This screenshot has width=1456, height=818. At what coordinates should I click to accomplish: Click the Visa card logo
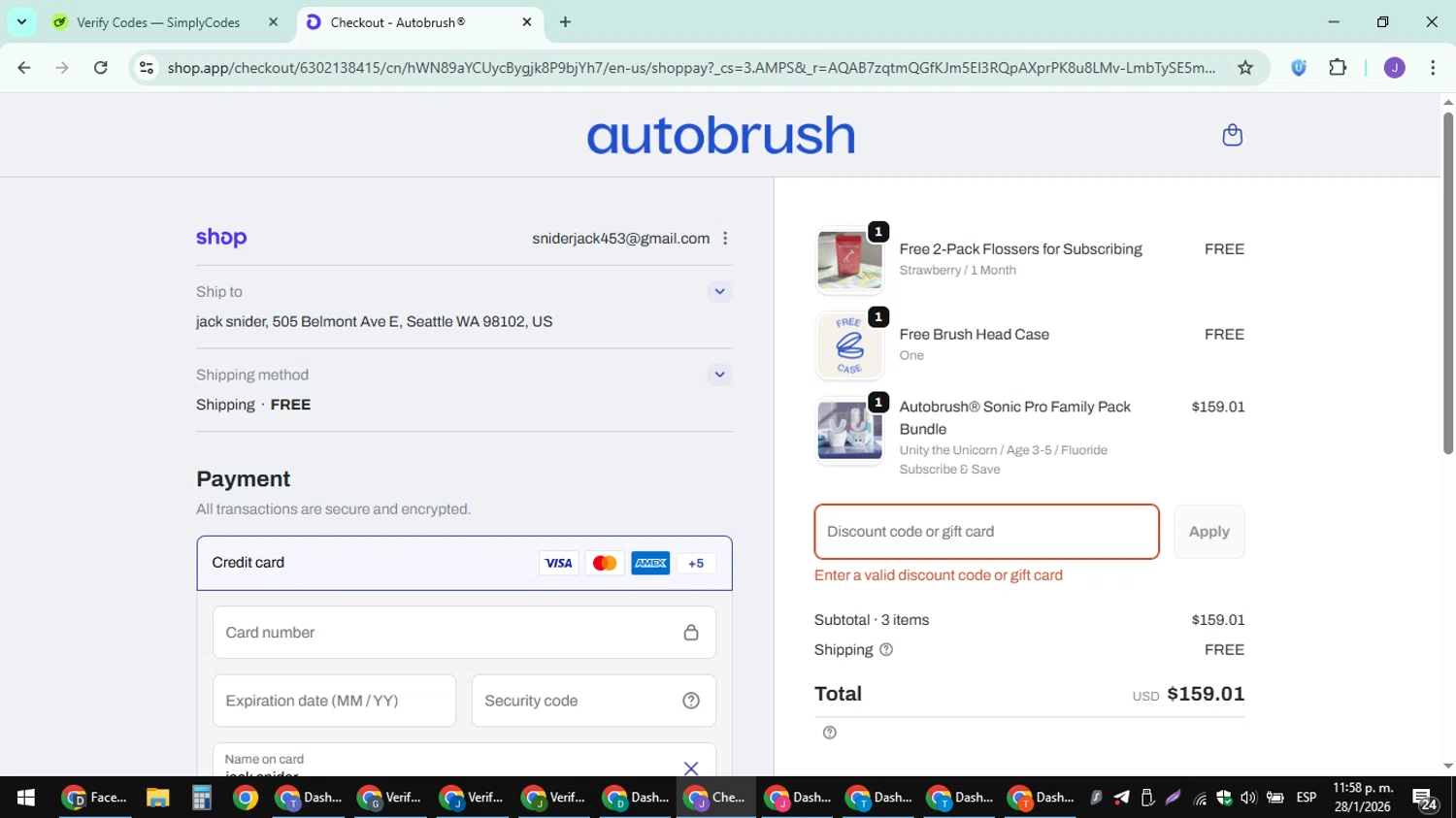pyautogui.click(x=558, y=563)
